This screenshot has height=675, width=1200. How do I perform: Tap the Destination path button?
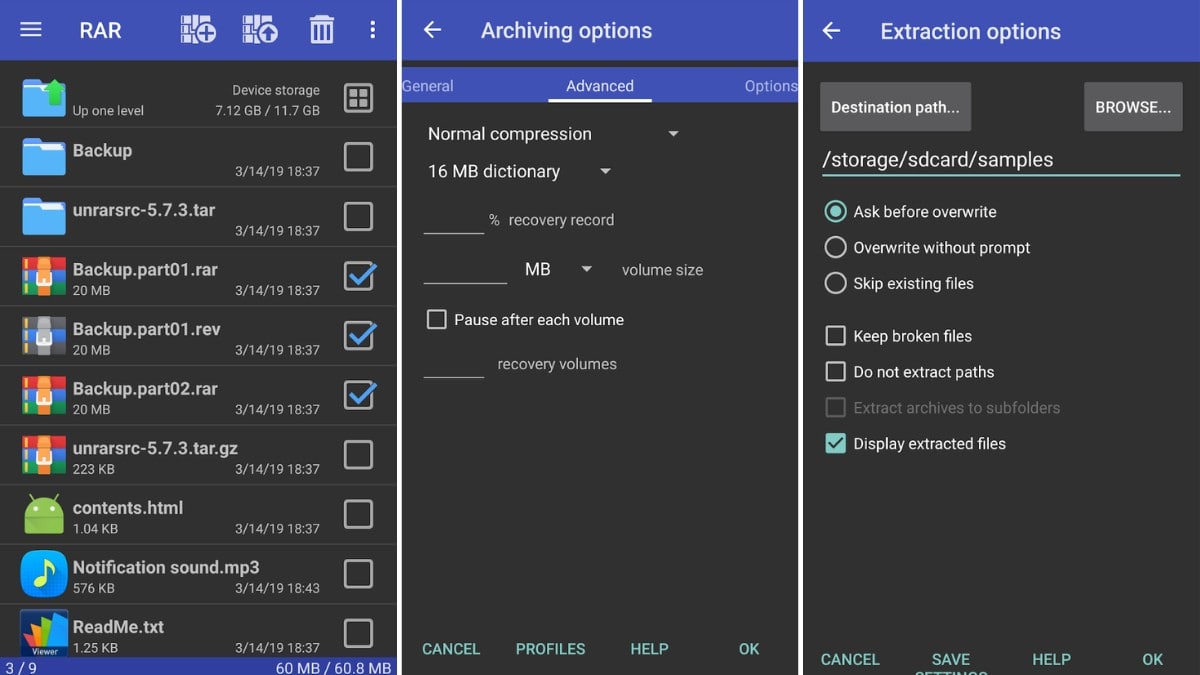coord(895,107)
